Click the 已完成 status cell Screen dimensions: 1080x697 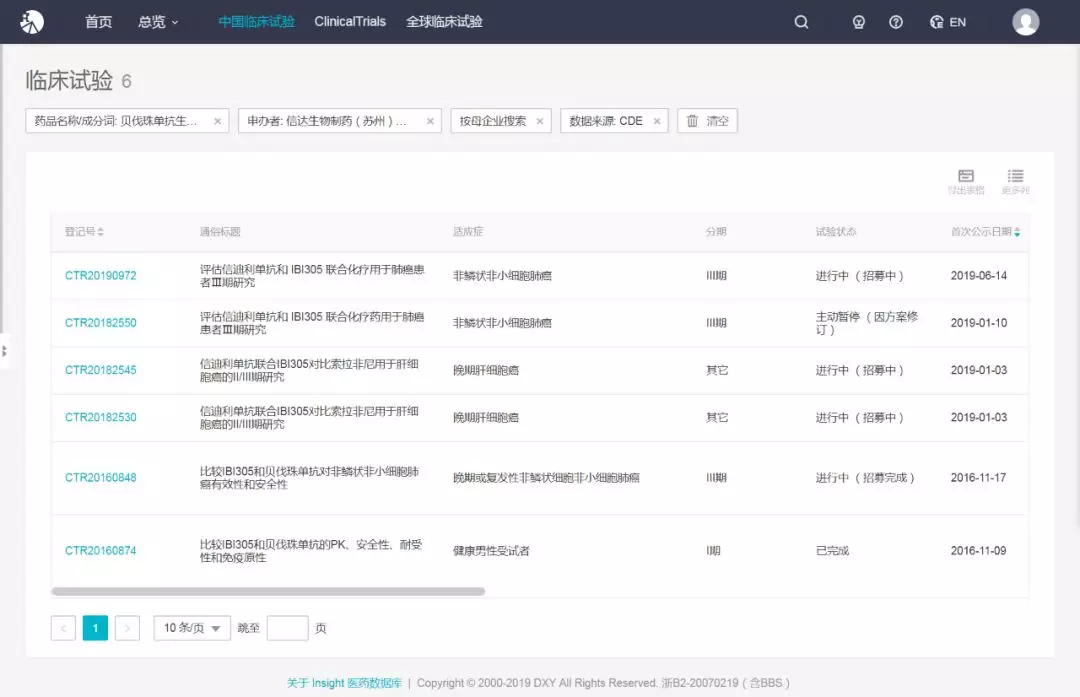pos(833,551)
